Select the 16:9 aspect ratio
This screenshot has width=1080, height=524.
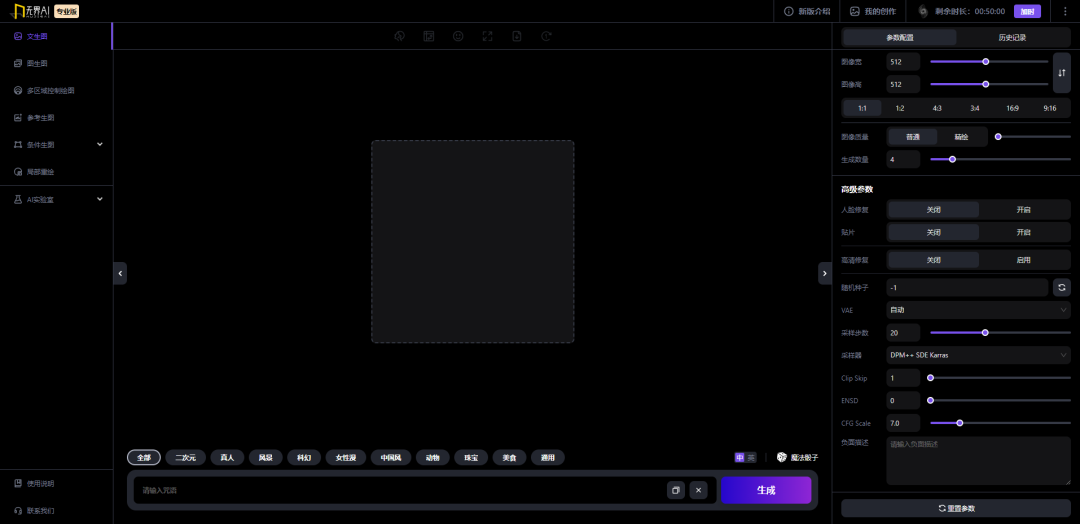point(1012,108)
